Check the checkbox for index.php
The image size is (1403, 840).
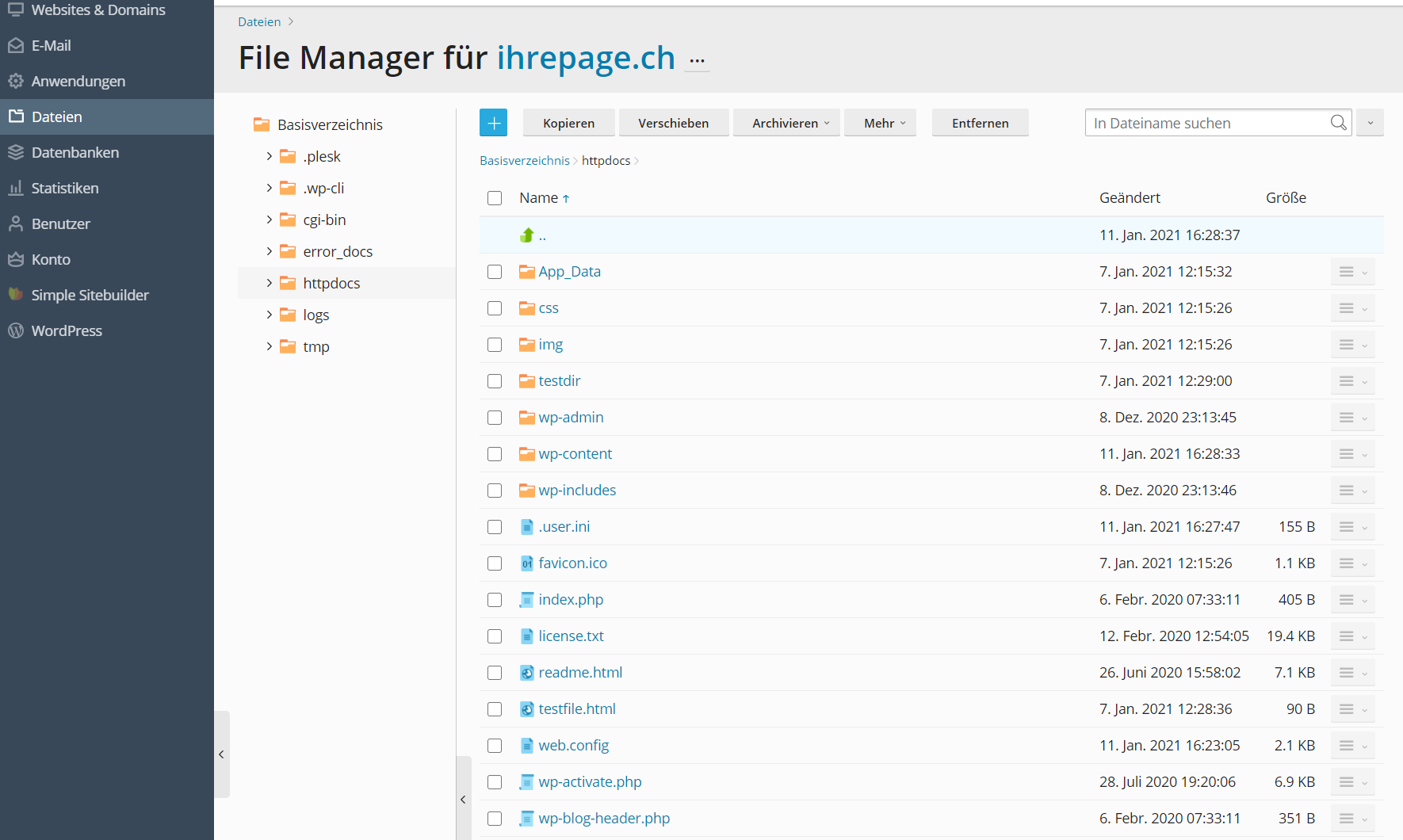pos(495,600)
